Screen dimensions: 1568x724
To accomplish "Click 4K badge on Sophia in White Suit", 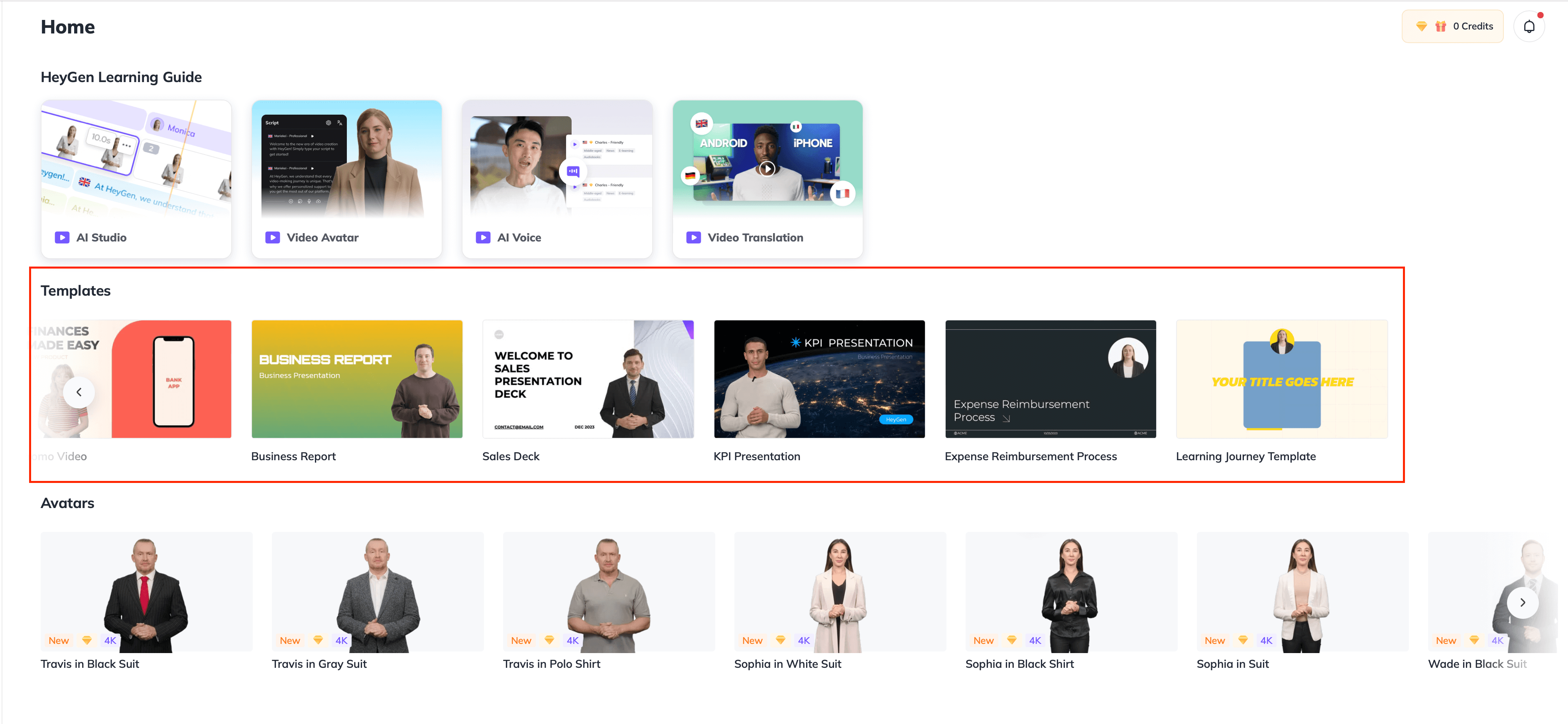I will point(804,640).
